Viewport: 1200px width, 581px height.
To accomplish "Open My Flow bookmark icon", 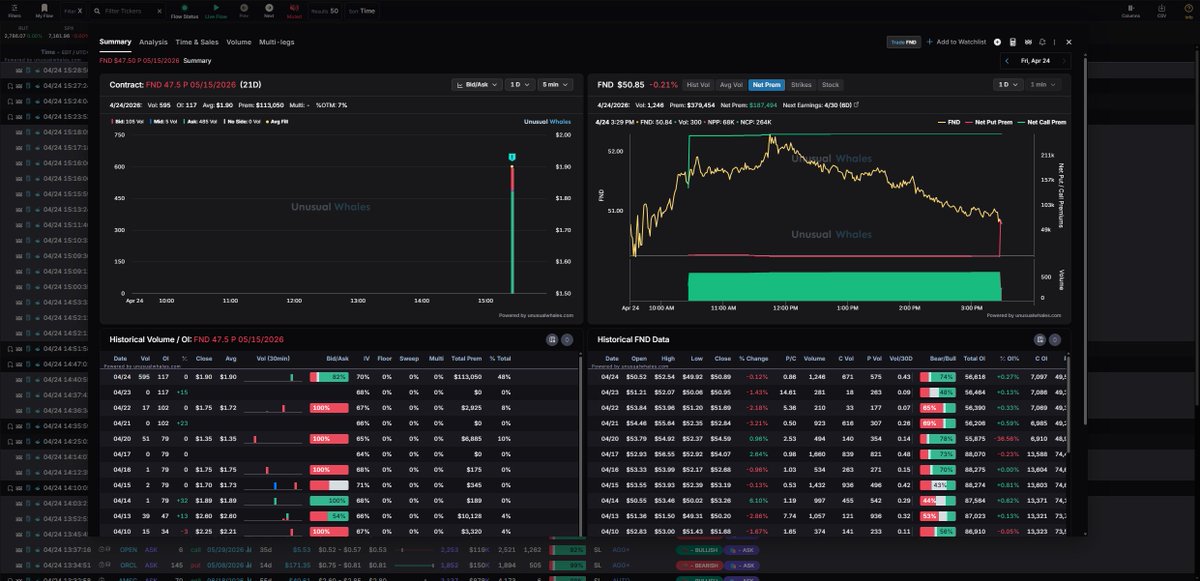I will [45, 11].
